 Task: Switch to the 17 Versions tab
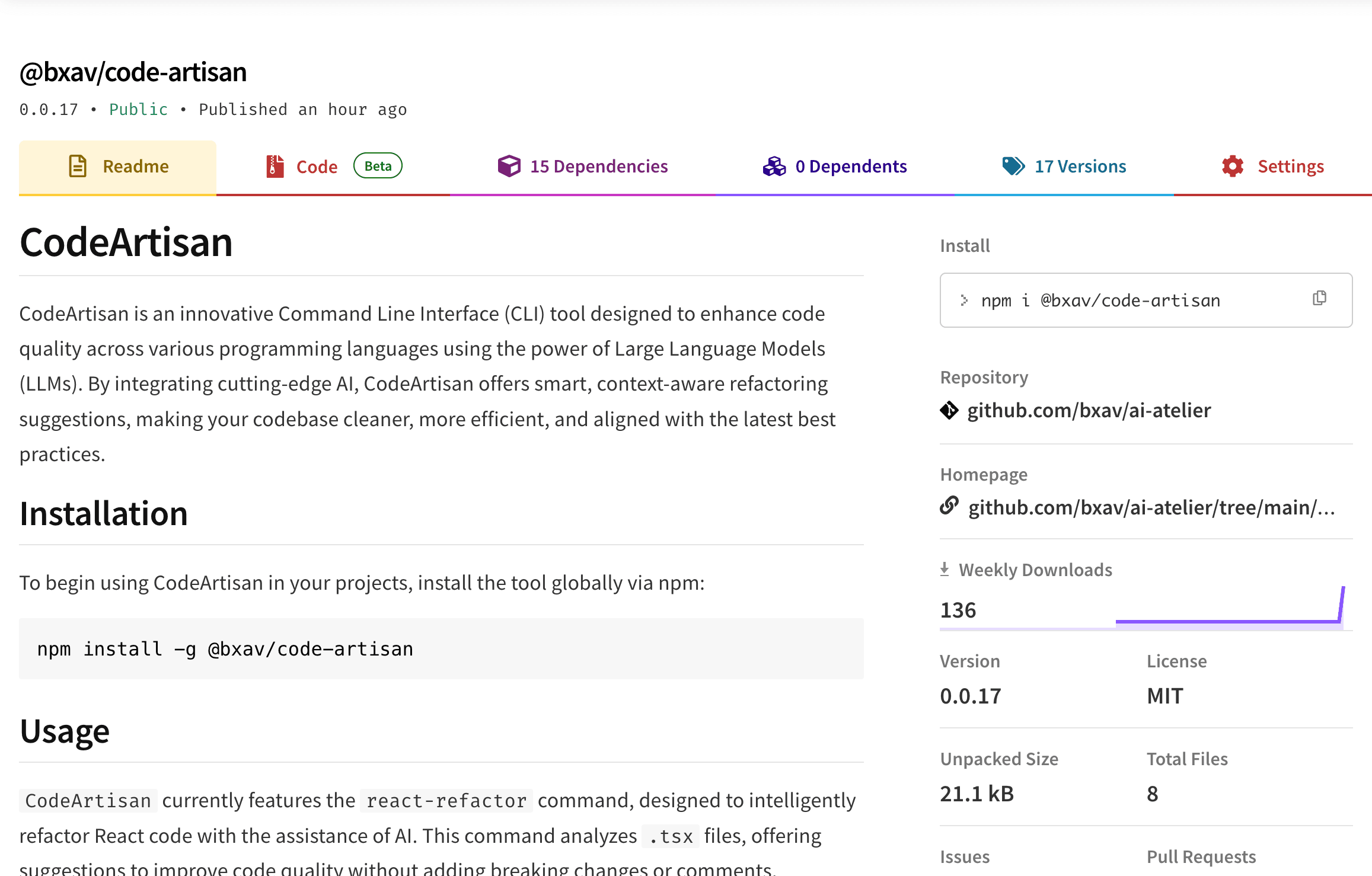point(1080,167)
